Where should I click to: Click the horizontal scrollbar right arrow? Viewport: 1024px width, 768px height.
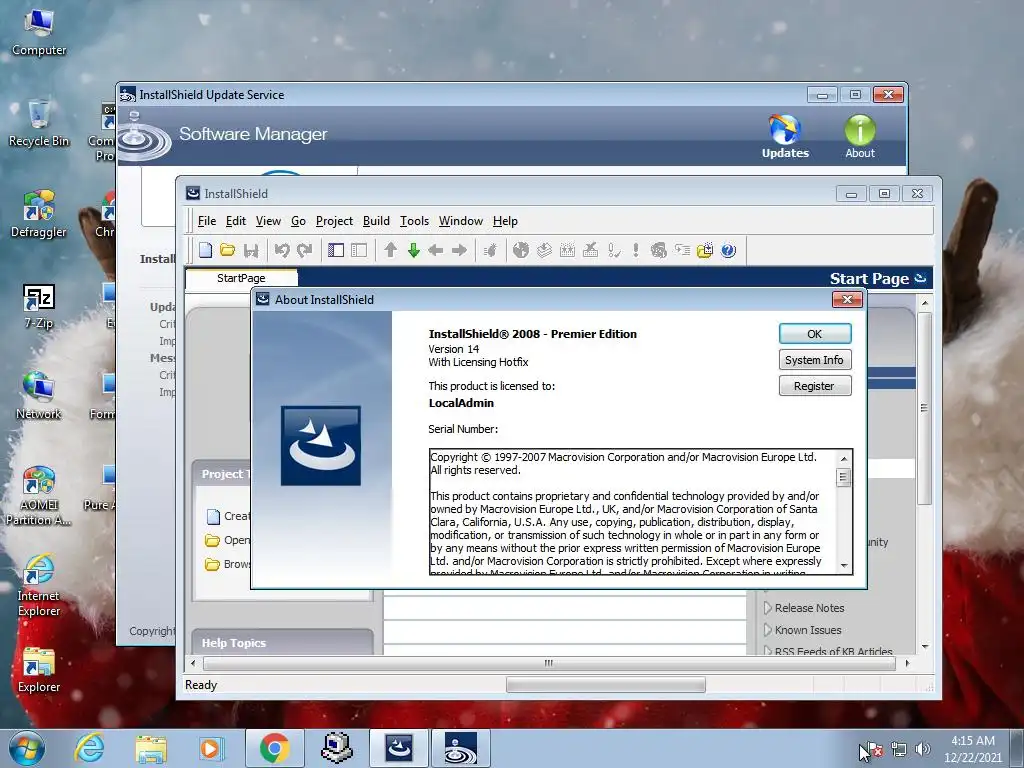pyautogui.click(x=907, y=664)
